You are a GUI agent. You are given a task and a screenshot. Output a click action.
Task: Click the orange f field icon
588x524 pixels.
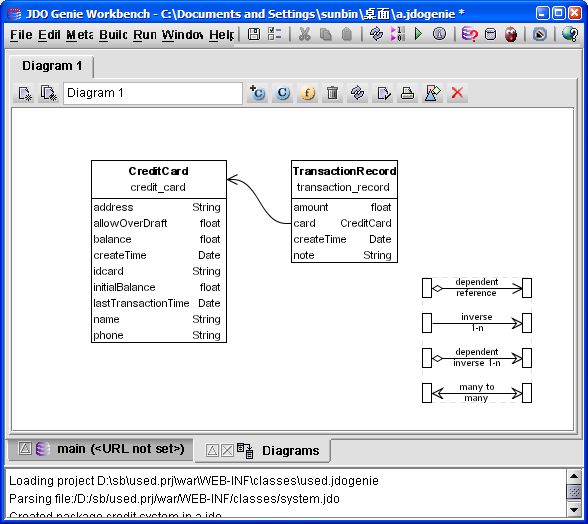pos(308,93)
